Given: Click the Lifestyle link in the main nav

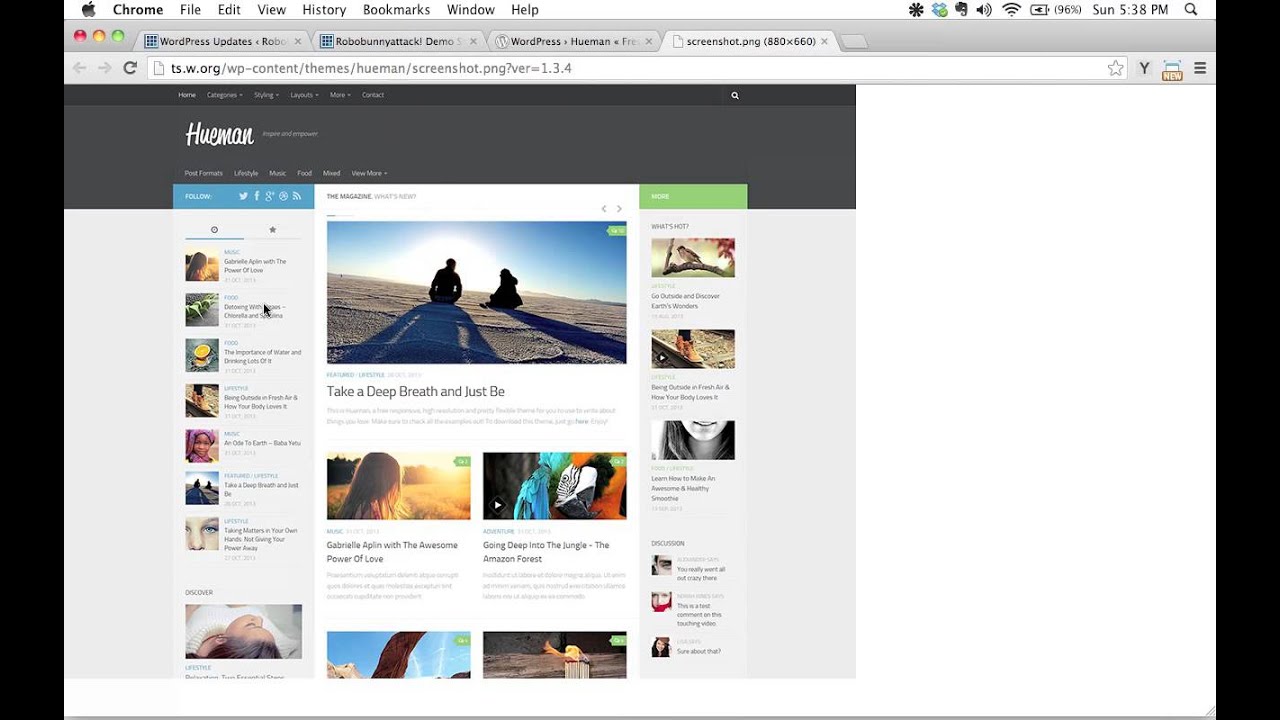Looking at the screenshot, I should pos(246,173).
